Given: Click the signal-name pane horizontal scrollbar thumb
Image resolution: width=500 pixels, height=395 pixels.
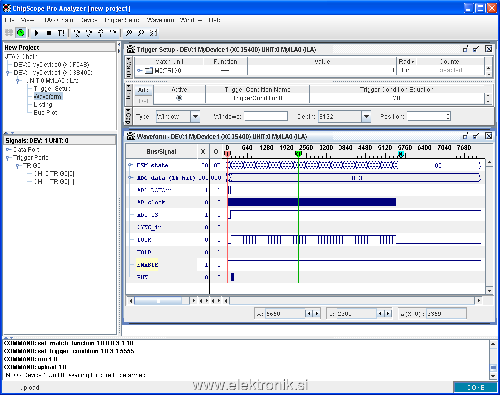Looking at the screenshot, I should [157, 301].
